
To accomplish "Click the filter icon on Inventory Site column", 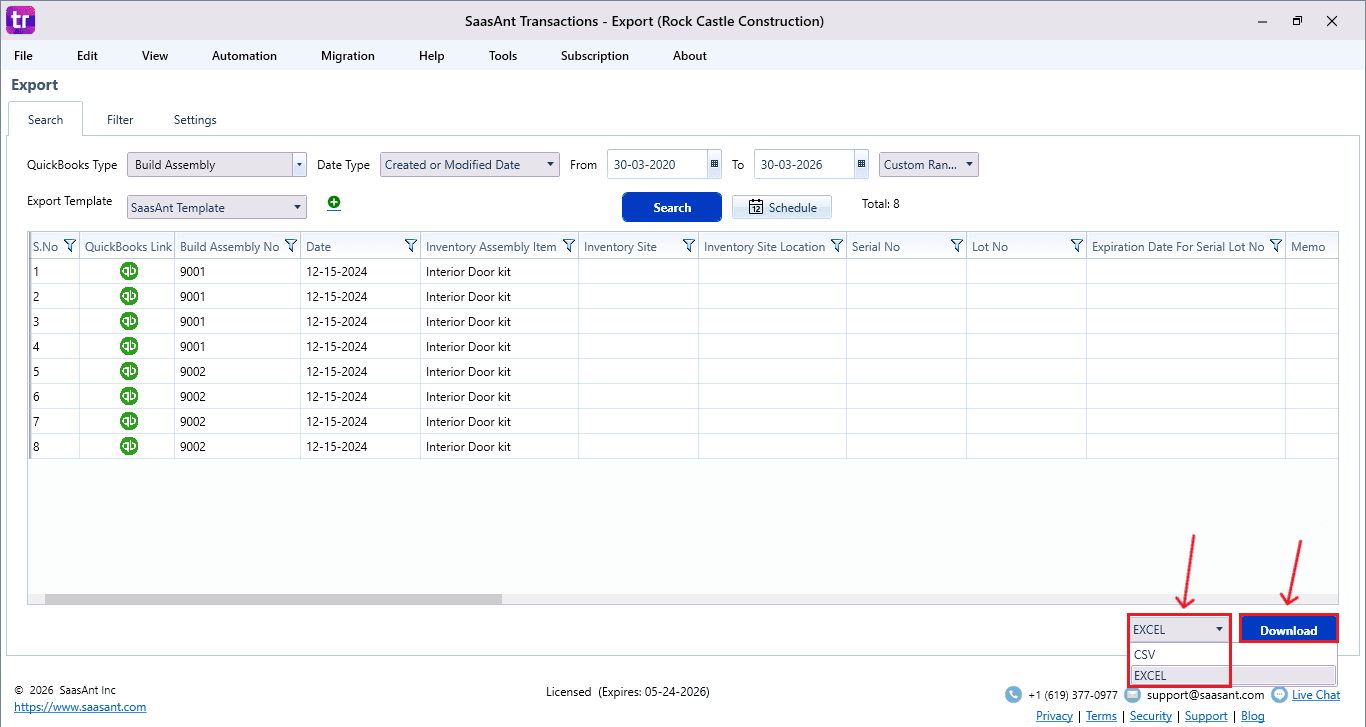I will (x=687, y=245).
